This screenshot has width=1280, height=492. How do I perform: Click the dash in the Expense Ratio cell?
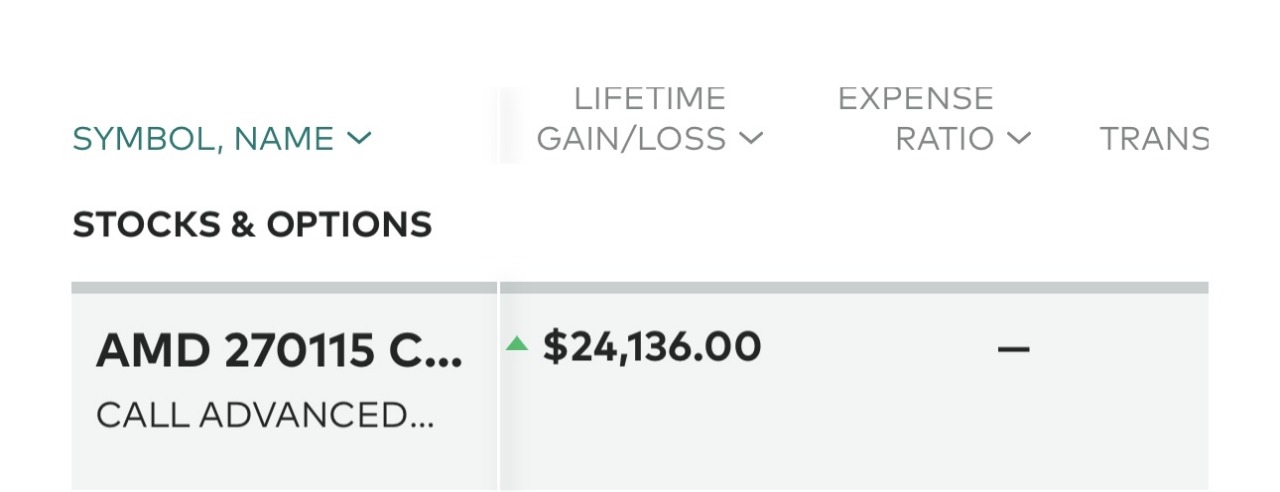(1013, 349)
